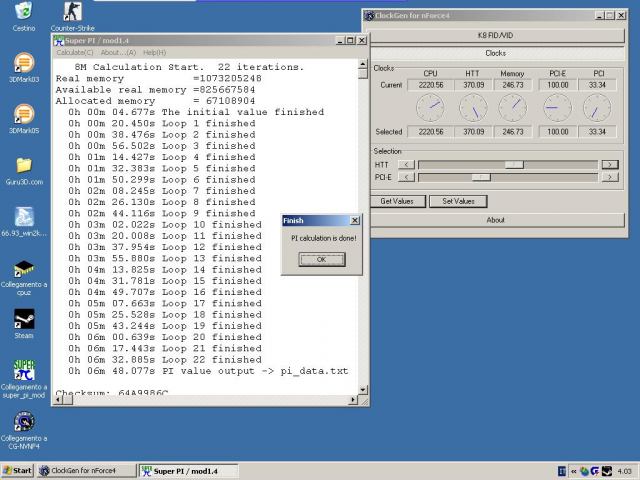Click the system tray clock showing 4.03
640x480 pixels.
click(624, 471)
